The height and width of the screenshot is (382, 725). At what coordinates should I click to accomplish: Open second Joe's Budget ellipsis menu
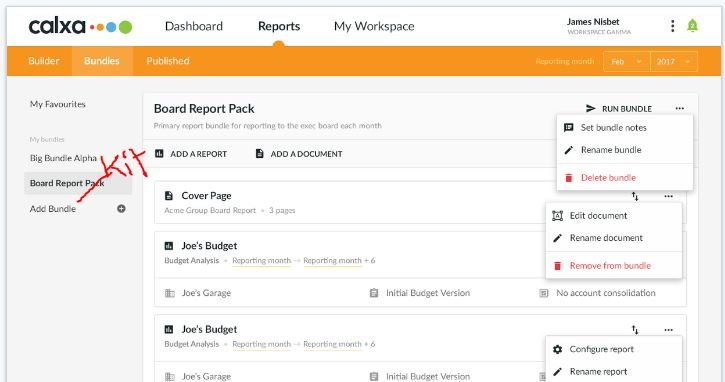(x=669, y=330)
